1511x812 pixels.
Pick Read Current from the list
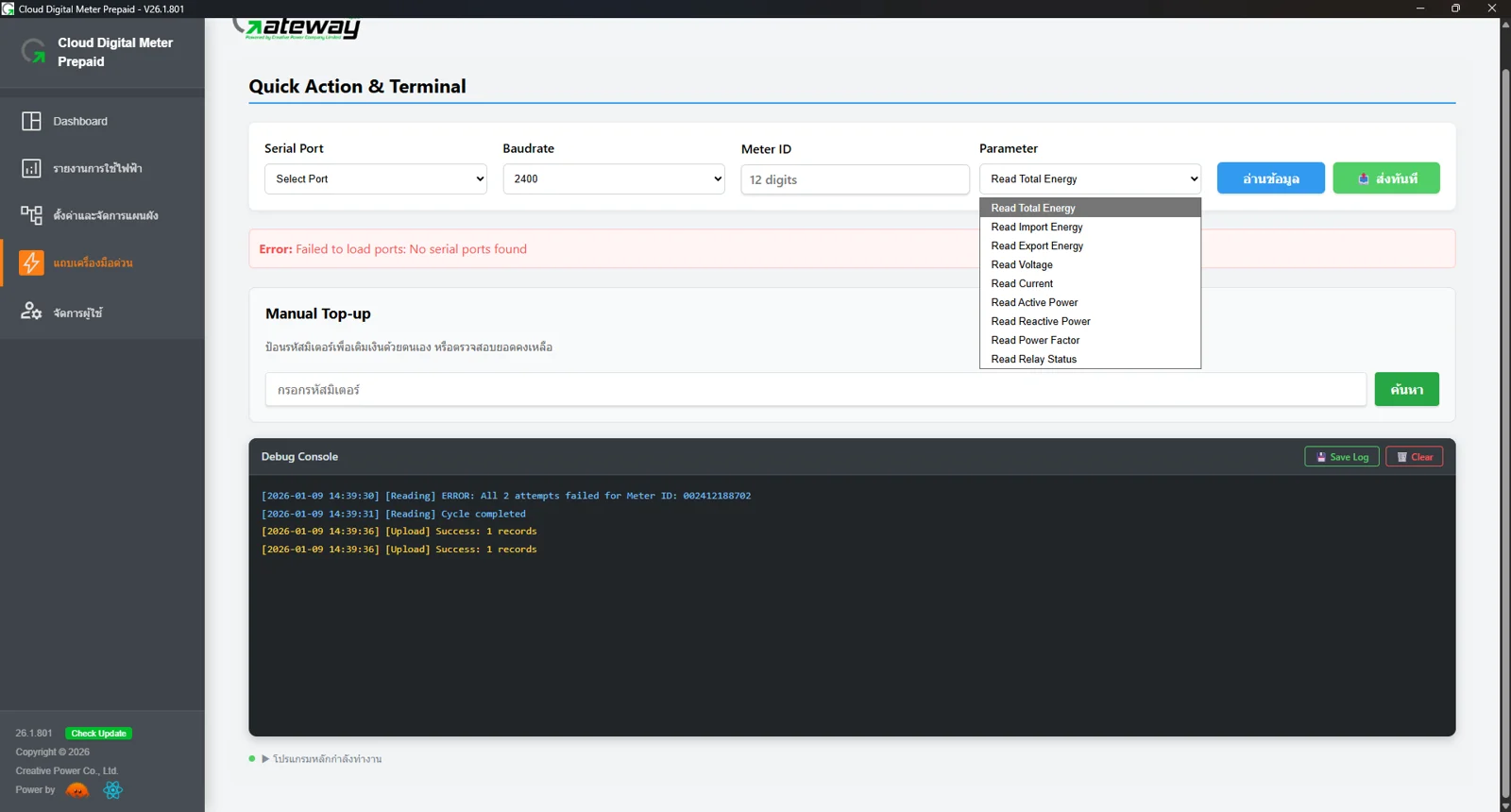(1090, 283)
